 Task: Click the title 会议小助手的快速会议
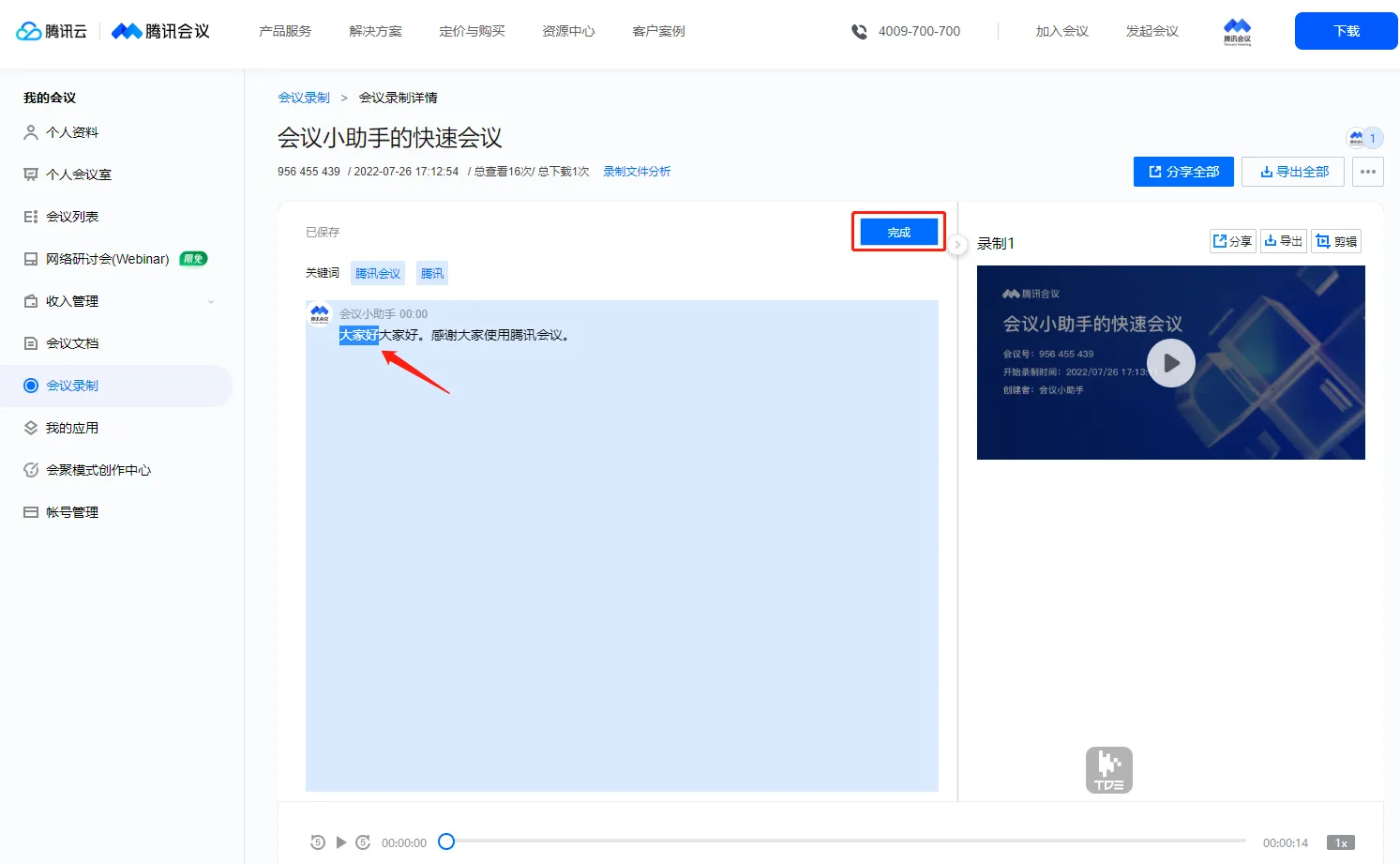tap(390, 138)
